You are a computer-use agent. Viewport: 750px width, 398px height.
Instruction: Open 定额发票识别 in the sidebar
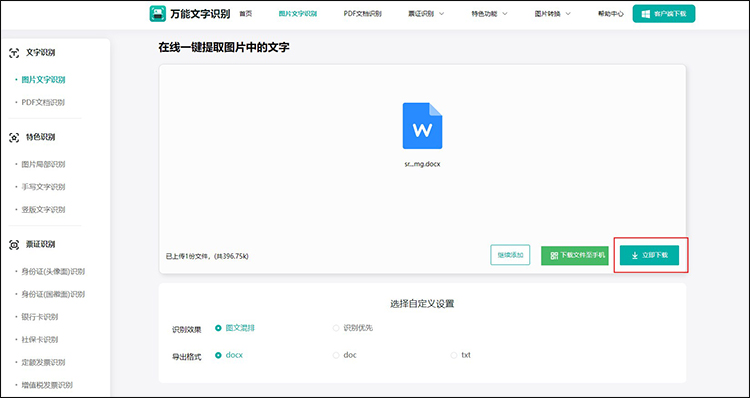pos(43,362)
